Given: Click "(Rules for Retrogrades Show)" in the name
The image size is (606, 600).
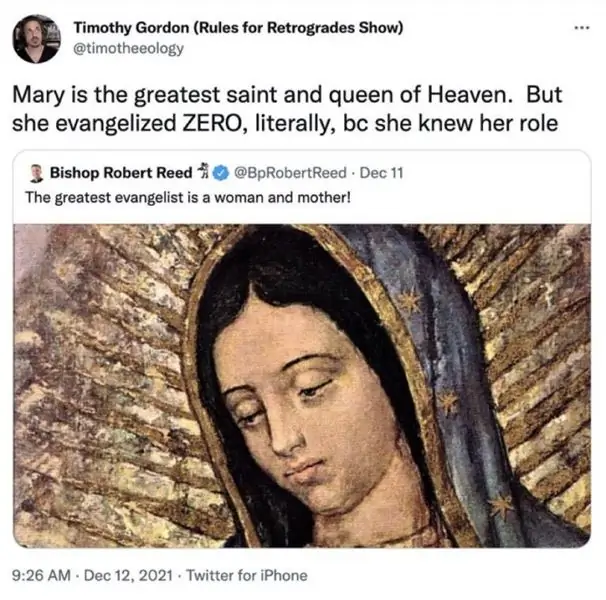Looking at the screenshot, I should (298, 27).
